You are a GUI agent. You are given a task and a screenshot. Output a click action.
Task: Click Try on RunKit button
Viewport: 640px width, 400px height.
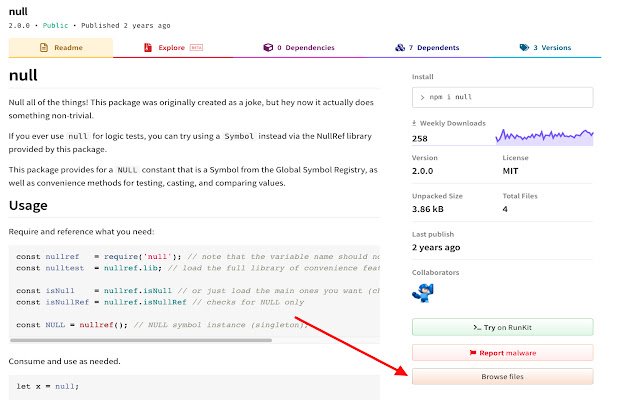pyautogui.click(x=502, y=327)
